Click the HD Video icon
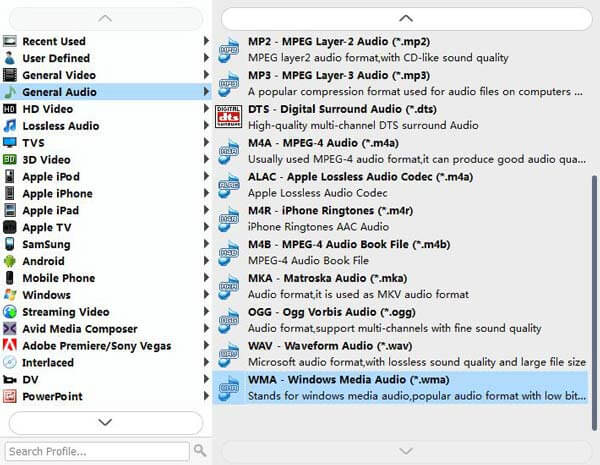This screenshot has height=465, width=600. click(x=10, y=109)
